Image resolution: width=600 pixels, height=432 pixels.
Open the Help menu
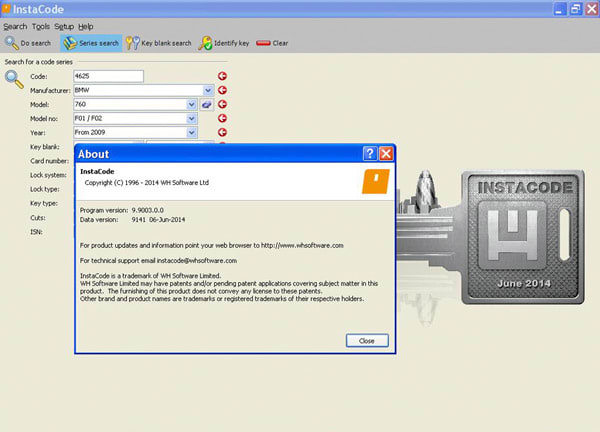(86, 26)
